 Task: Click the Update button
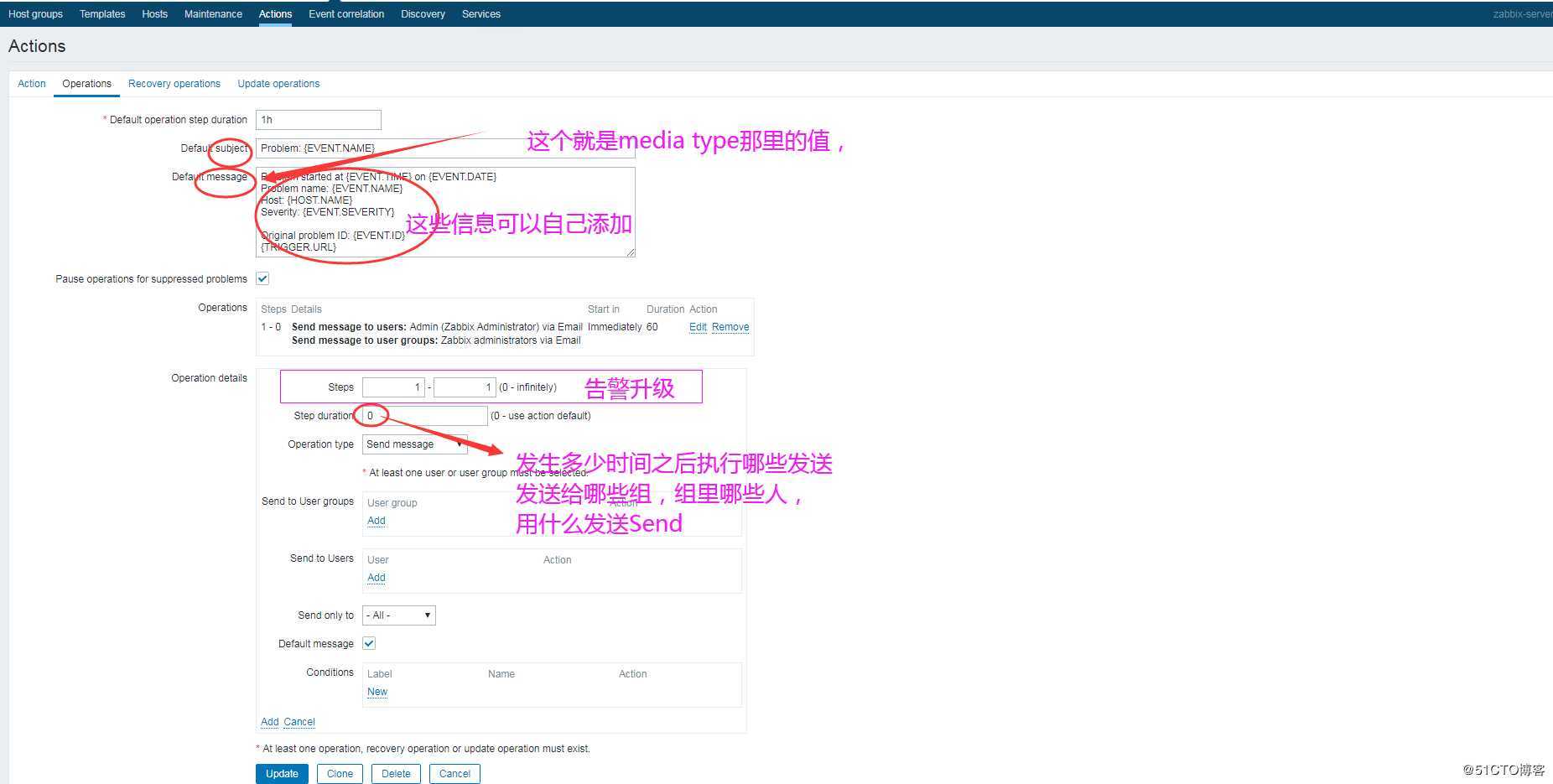[x=282, y=774]
